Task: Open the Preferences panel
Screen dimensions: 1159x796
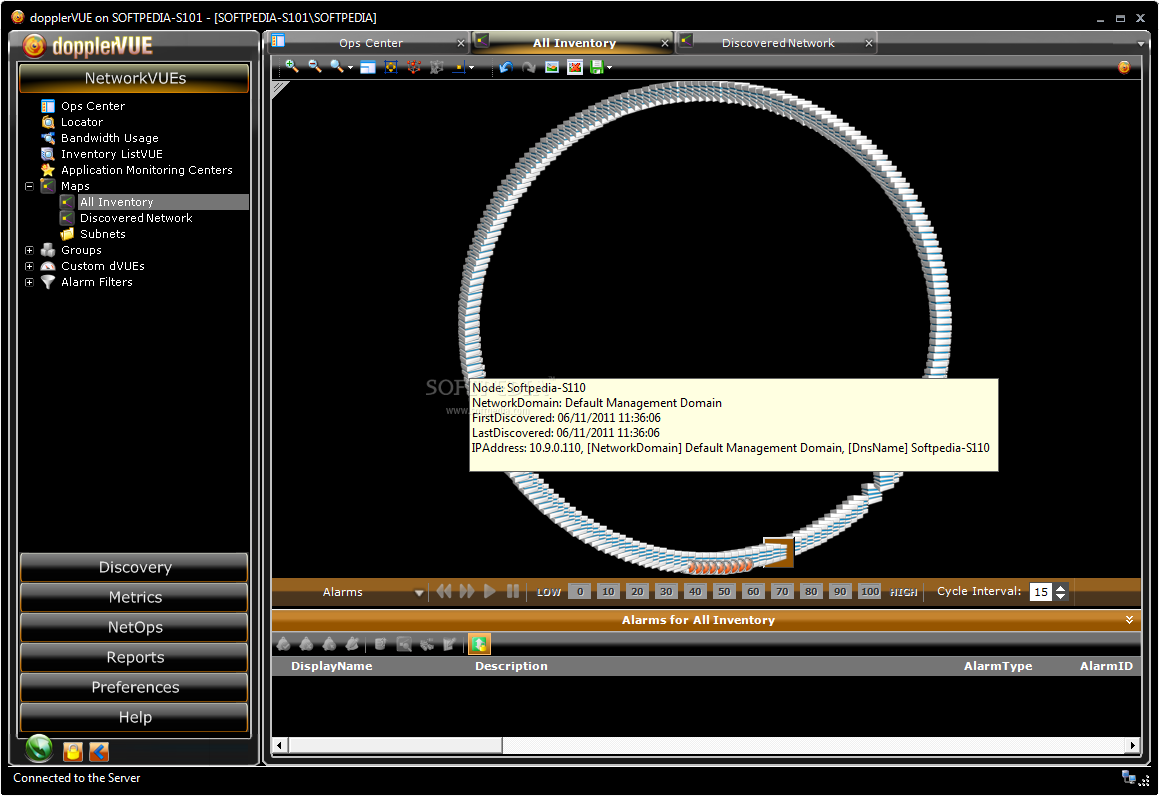Action: pyautogui.click(x=135, y=687)
